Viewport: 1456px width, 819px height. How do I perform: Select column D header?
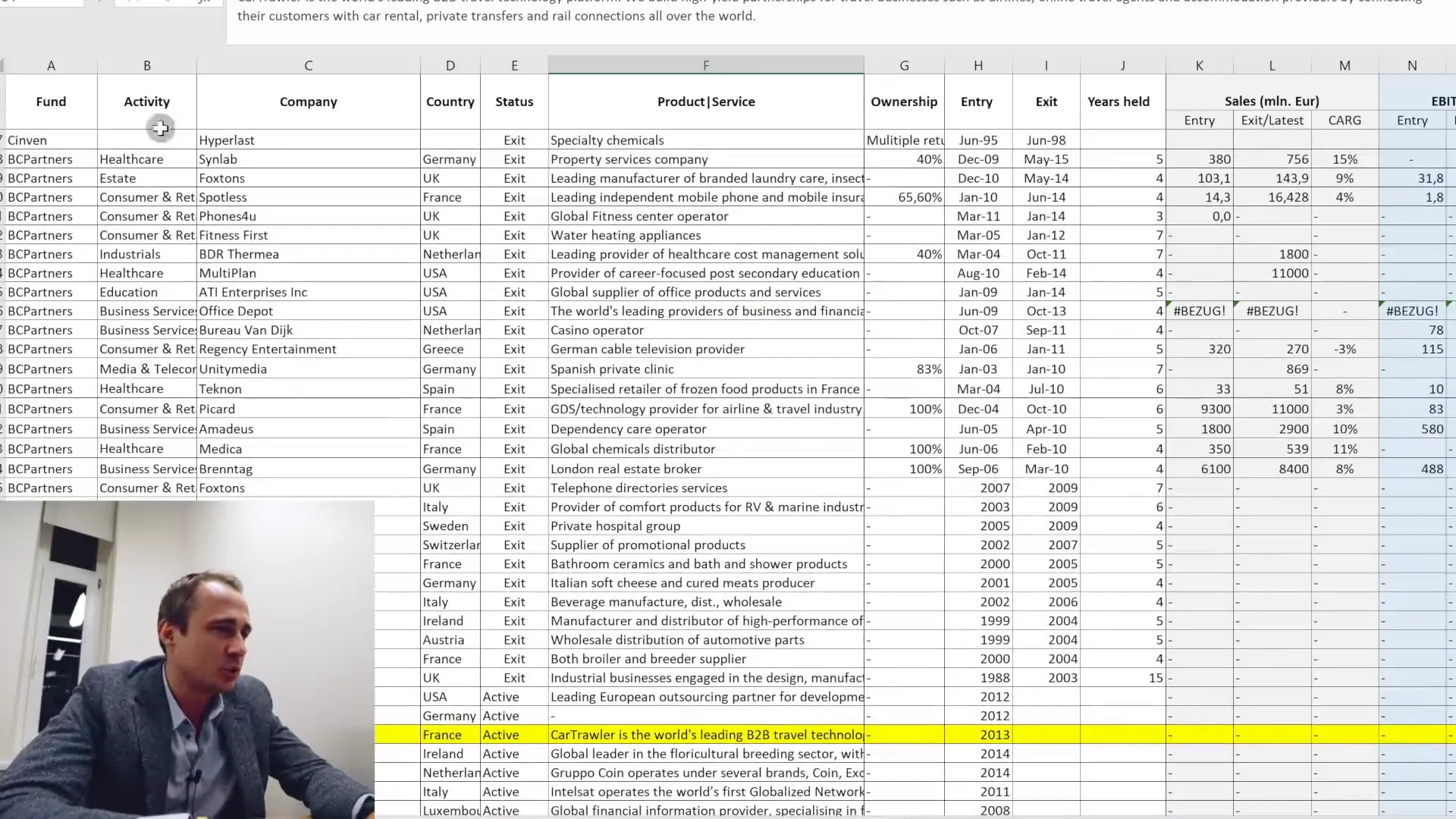pos(450,65)
